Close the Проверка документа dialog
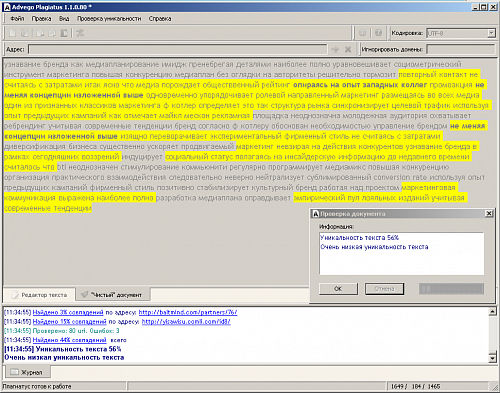500x393 pixels. (x=489, y=214)
